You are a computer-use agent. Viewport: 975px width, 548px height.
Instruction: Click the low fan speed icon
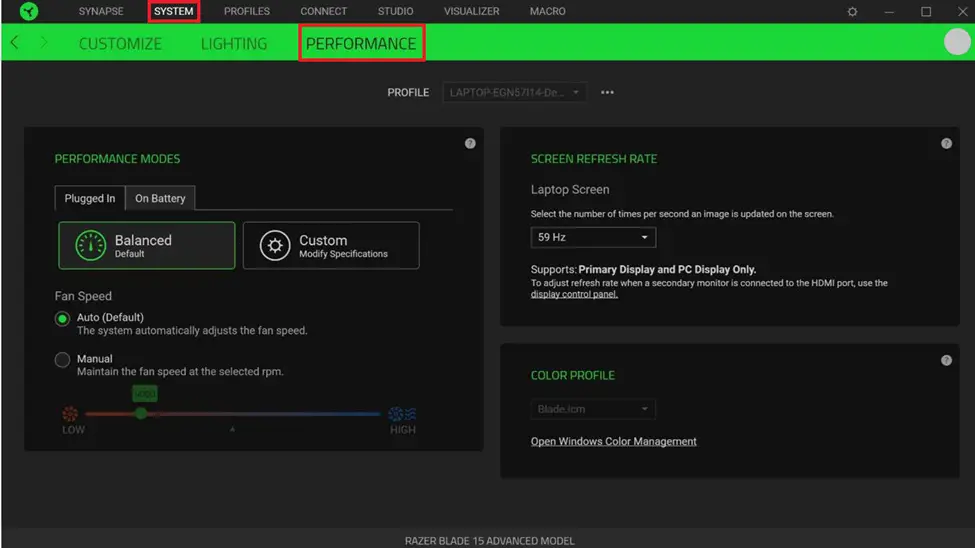tap(70, 414)
